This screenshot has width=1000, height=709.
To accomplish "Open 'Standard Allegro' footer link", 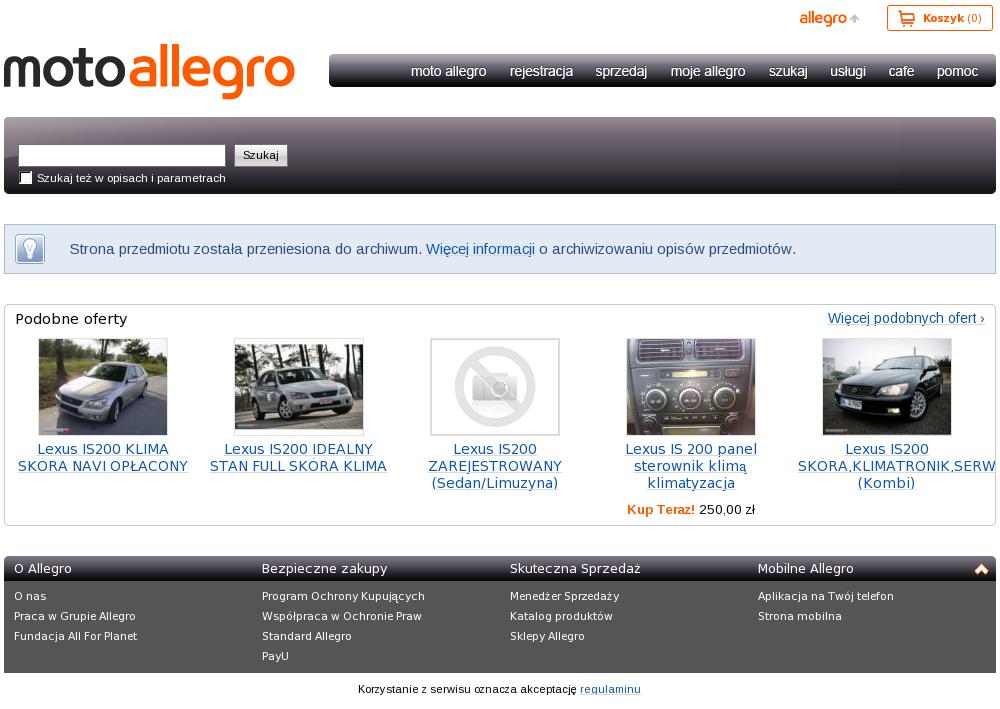I will pos(307,636).
